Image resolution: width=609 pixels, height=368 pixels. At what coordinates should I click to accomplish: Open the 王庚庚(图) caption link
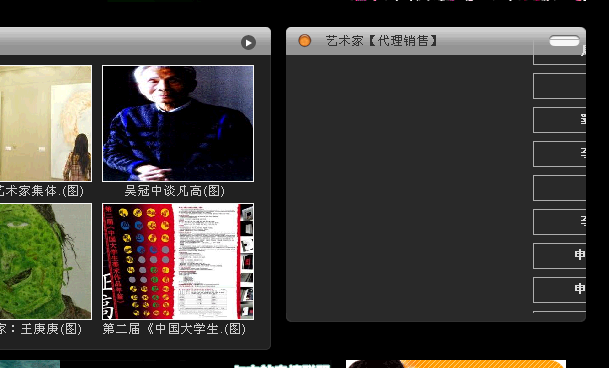click(41, 329)
